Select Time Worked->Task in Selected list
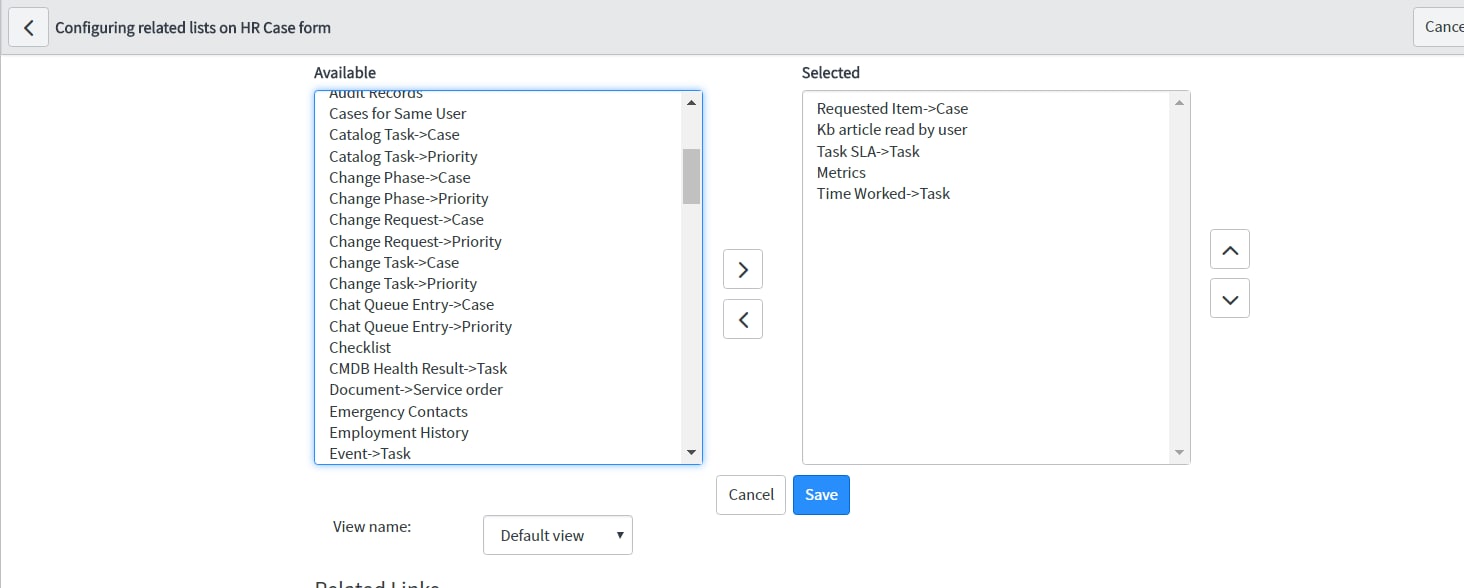 [884, 193]
